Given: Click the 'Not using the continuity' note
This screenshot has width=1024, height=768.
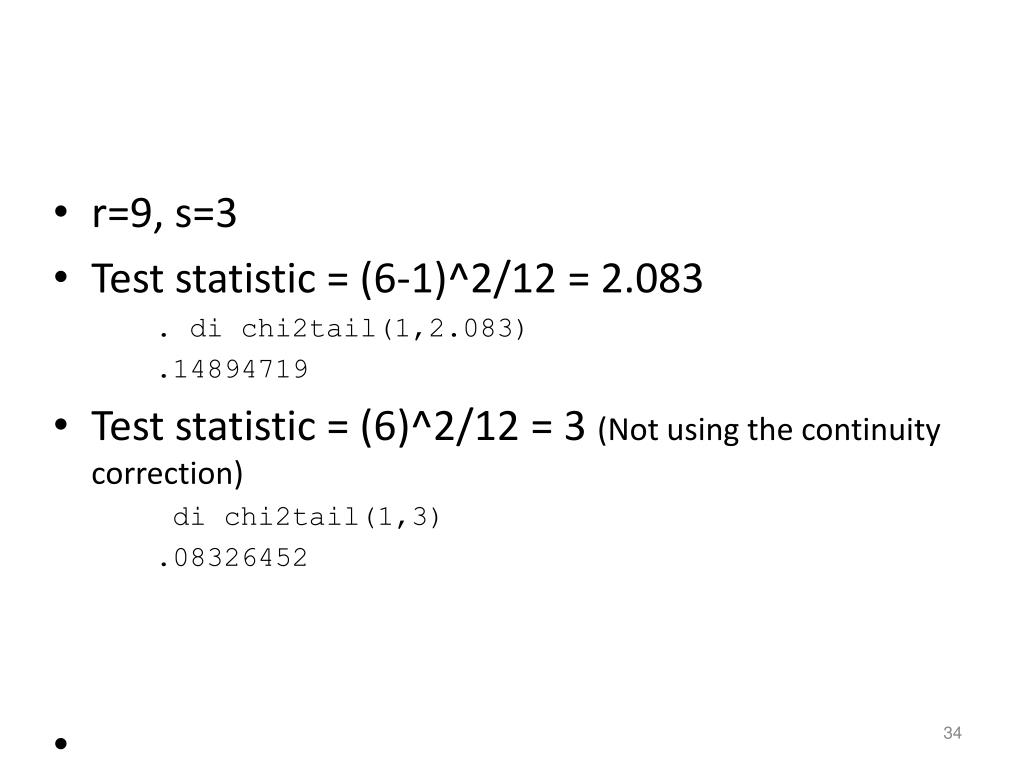Looking at the screenshot, I should pyautogui.click(x=769, y=430).
